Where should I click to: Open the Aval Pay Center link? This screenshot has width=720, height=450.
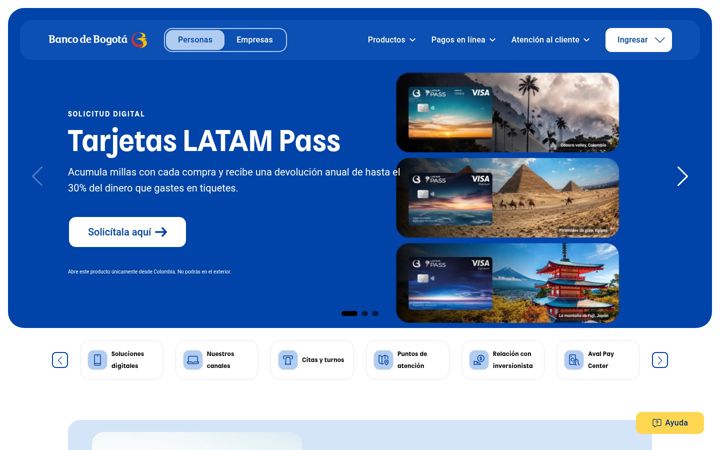tap(598, 360)
